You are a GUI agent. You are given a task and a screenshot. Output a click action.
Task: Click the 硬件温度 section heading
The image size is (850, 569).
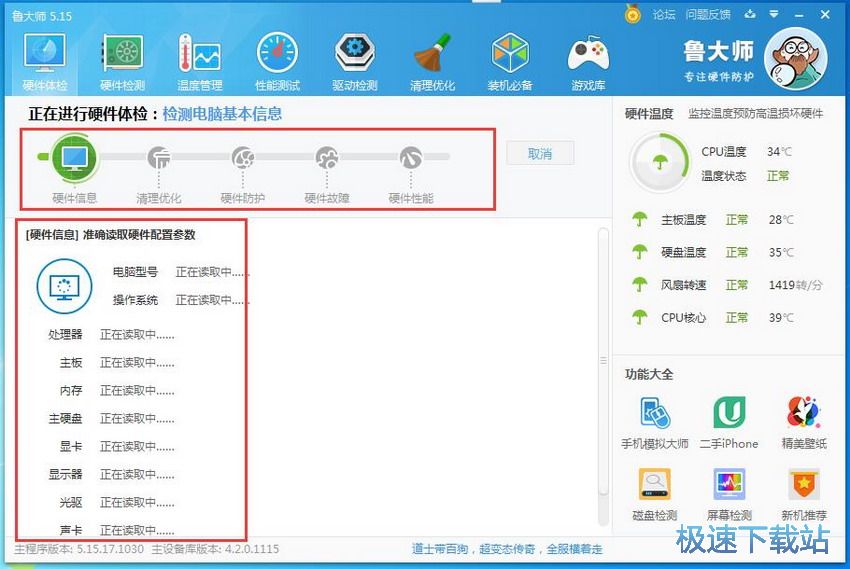point(648,114)
